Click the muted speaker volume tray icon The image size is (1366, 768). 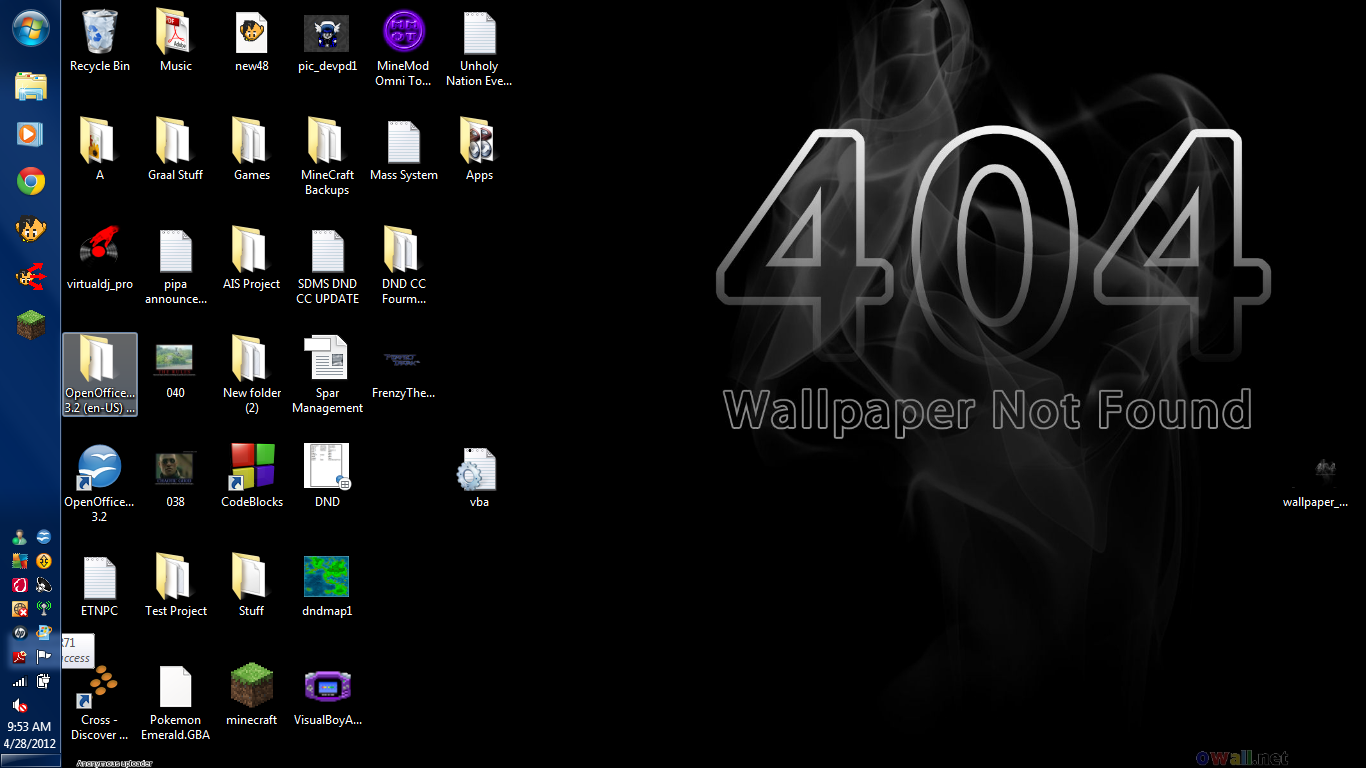tap(19, 705)
